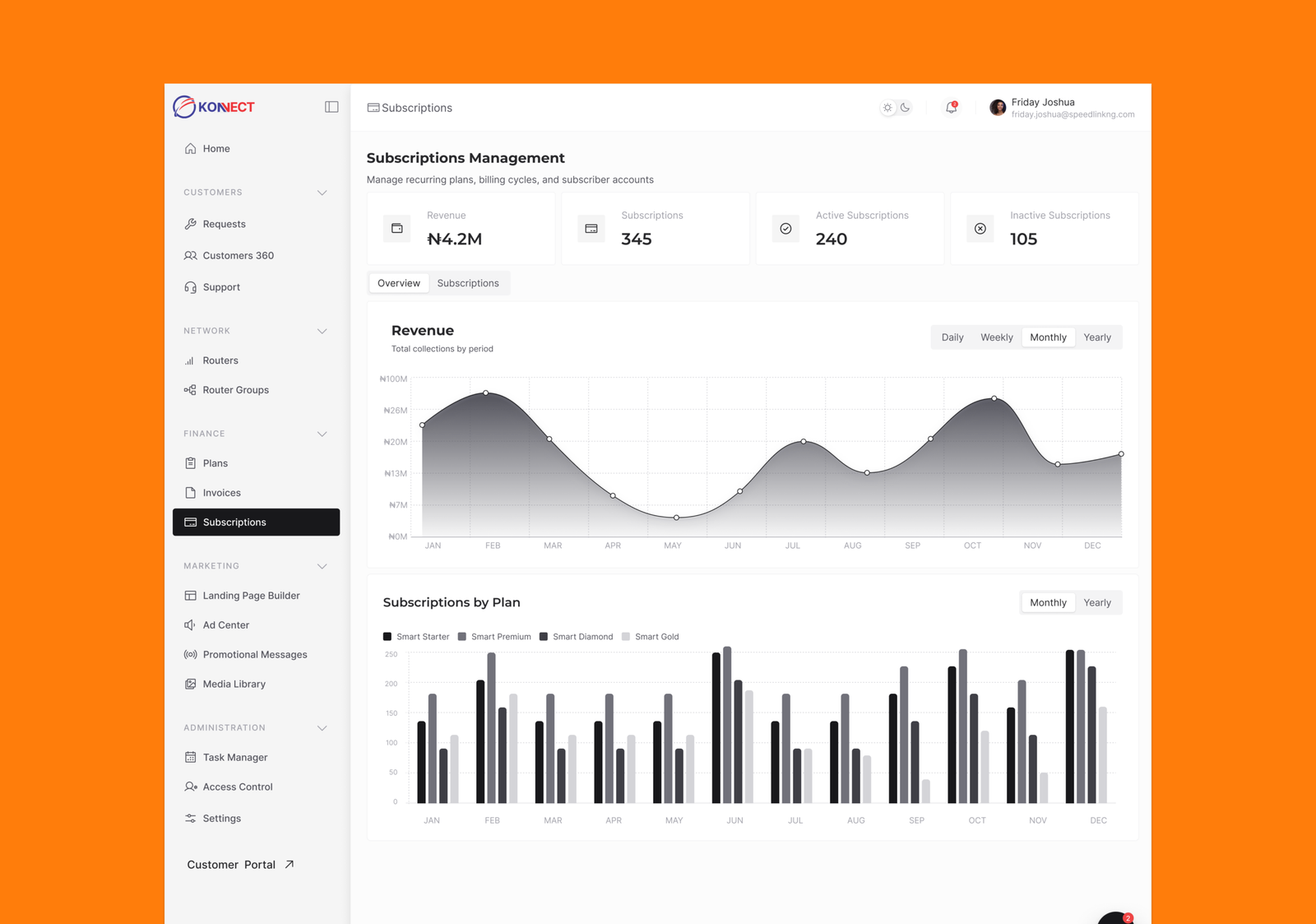The width and height of the screenshot is (1316, 924).
Task: Collapse the Customers section chevron
Action: (322, 193)
